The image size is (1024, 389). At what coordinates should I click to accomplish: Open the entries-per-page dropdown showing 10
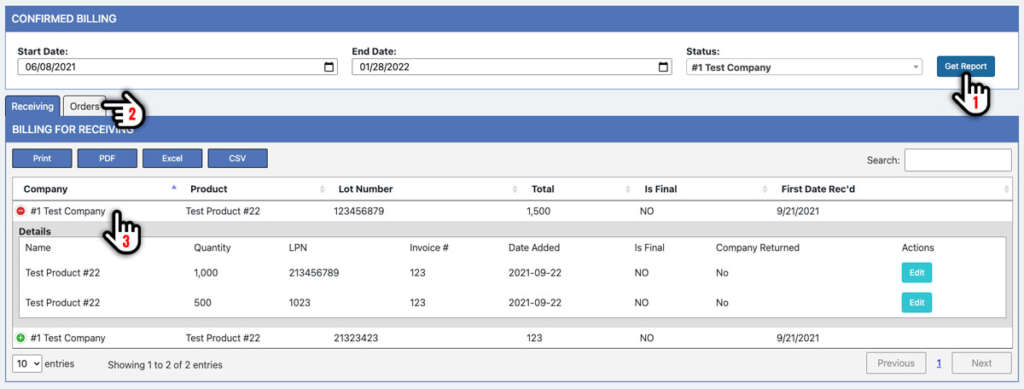27,364
